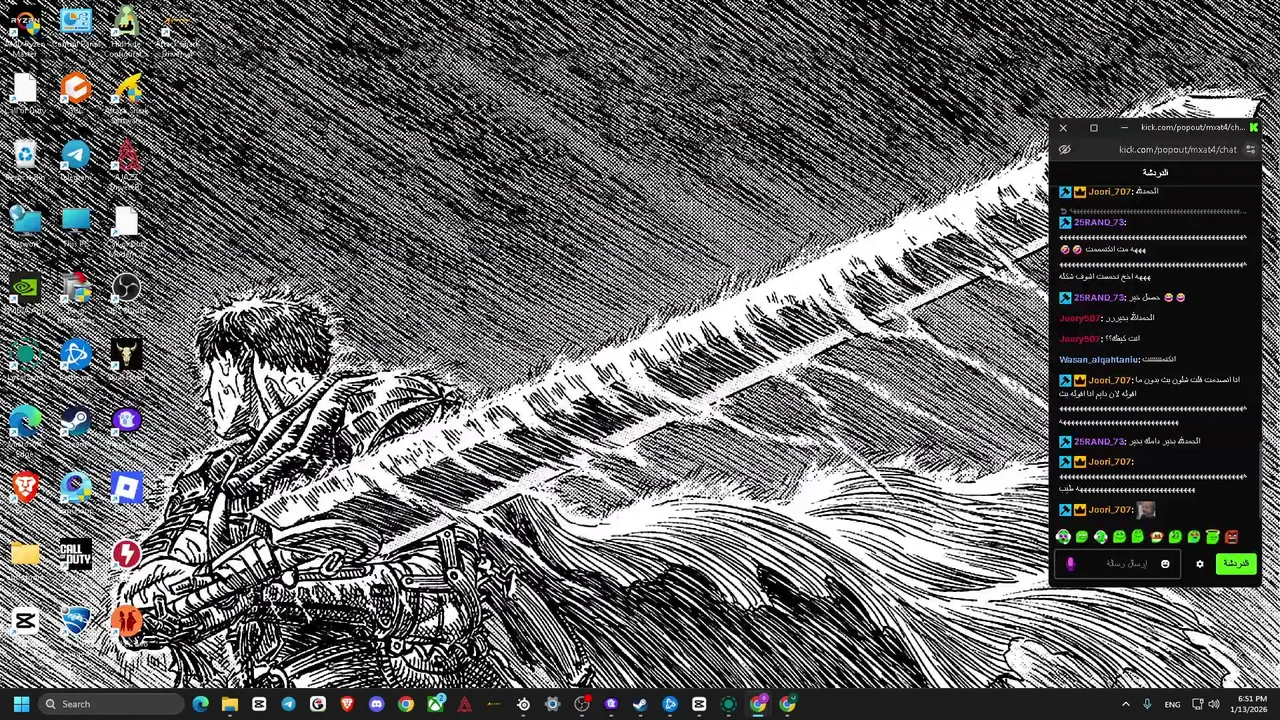This screenshot has width=1280, height=720.
Task: Open File Explorer from the taskbar
Action: pyautogui.click(x=229, y=704)
